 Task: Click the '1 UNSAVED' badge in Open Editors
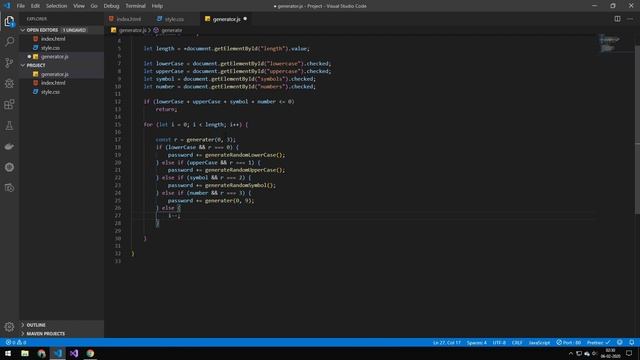pos(74,30)
